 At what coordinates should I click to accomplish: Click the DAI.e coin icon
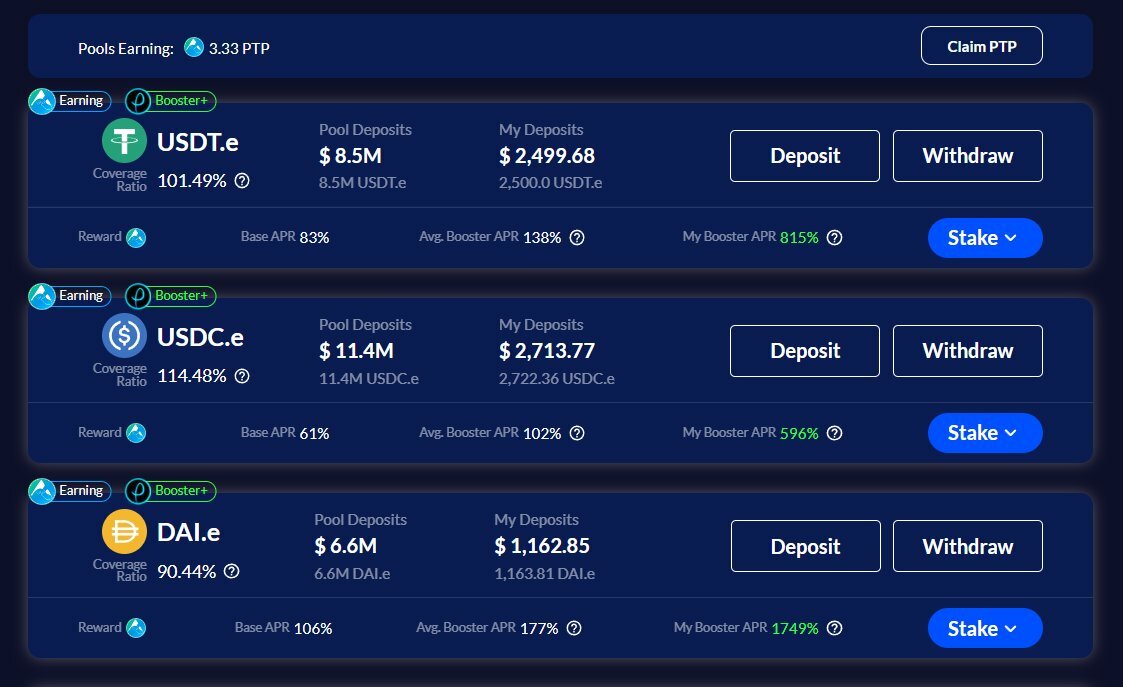[124, 531]
